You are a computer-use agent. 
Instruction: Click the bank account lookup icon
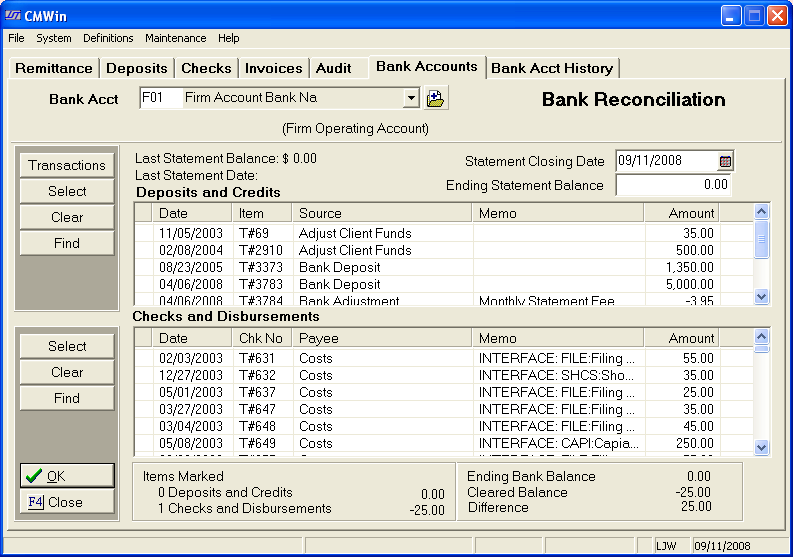[x=436, y=98]
